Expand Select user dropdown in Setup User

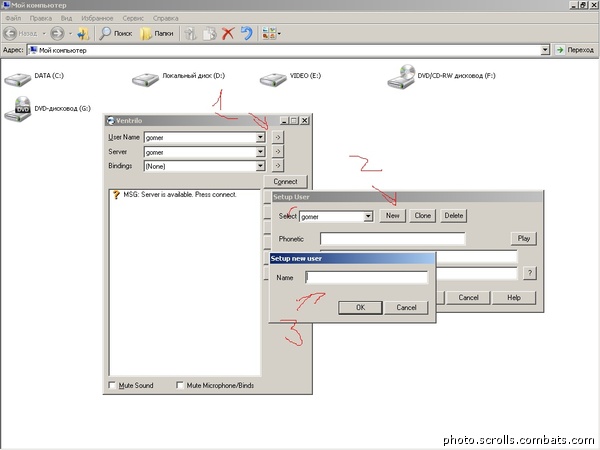[x=368, y=217]
